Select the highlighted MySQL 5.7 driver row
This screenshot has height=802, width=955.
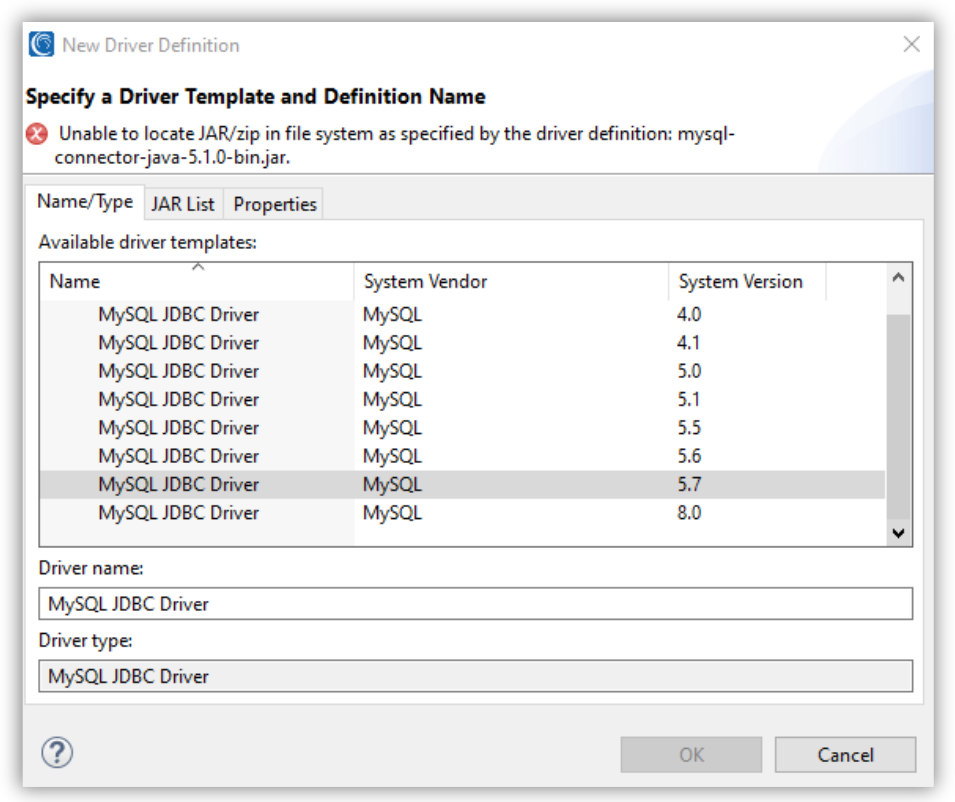178,484
